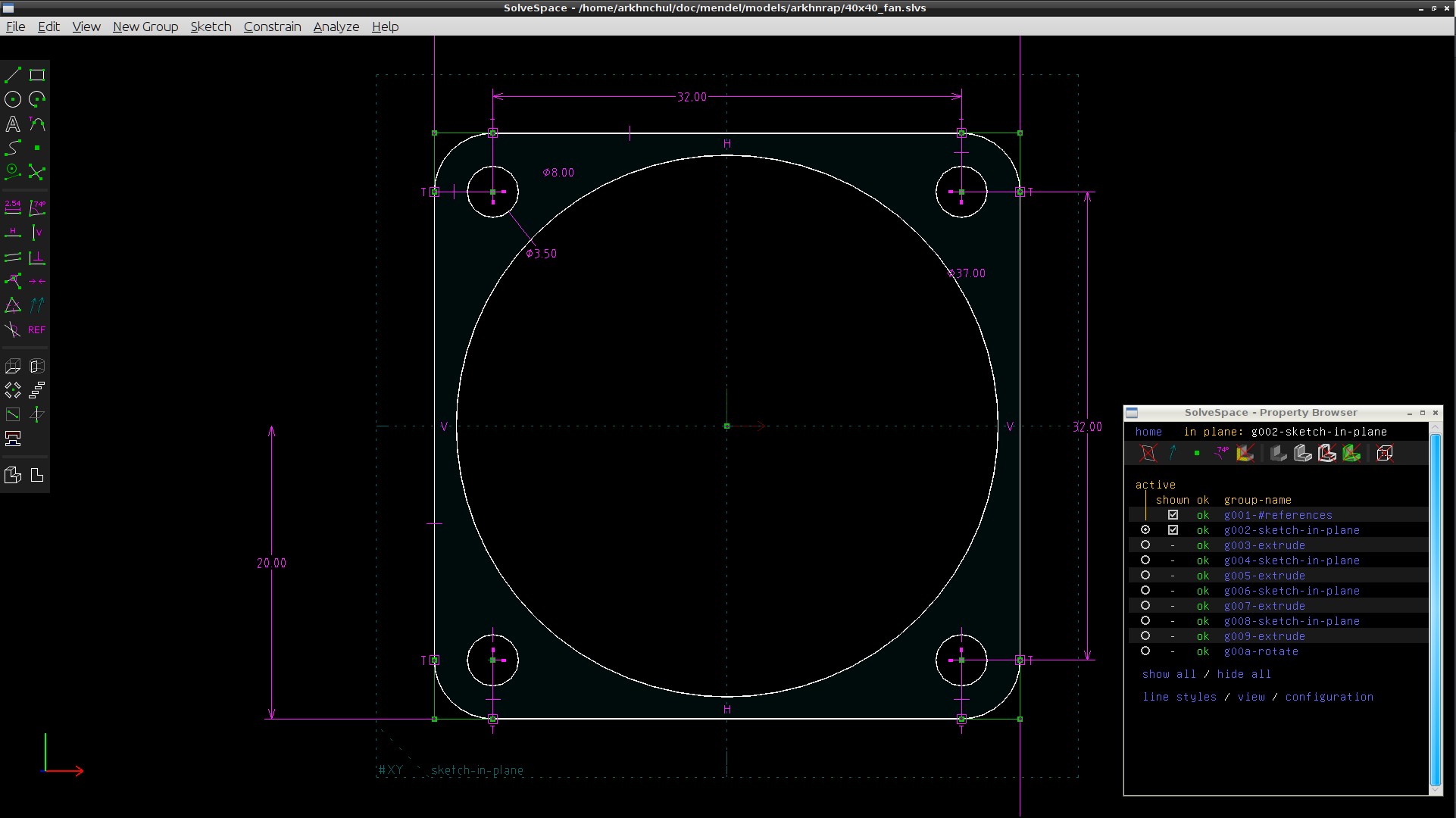
Task: Activate group g003-extrude with its radio button
Action: tap(1145, 545)
